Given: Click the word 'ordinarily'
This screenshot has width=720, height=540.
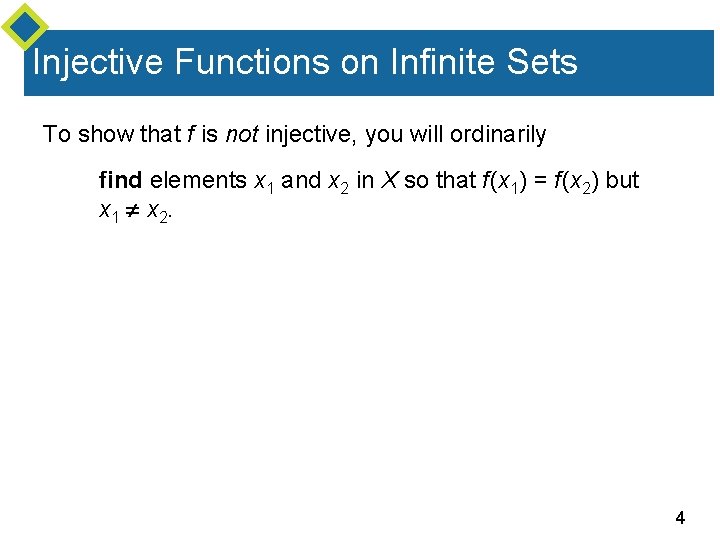Looking at the screenshot, I should pos(498,135).
